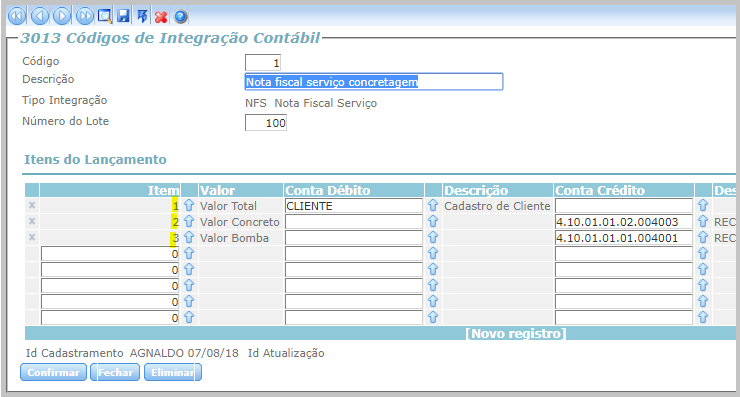Open Valor lookup arrow in first empty row
The height and width of the screenshot is (397, 740).
pyautogui.click(x=189, y=253)
